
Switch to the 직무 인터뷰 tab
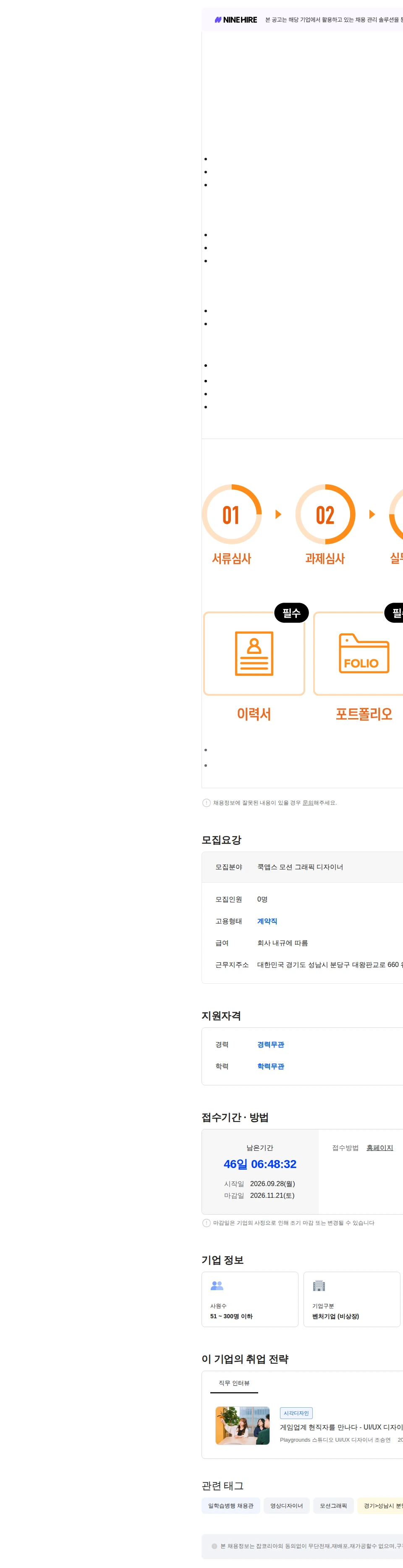(x=234, y=1383)
